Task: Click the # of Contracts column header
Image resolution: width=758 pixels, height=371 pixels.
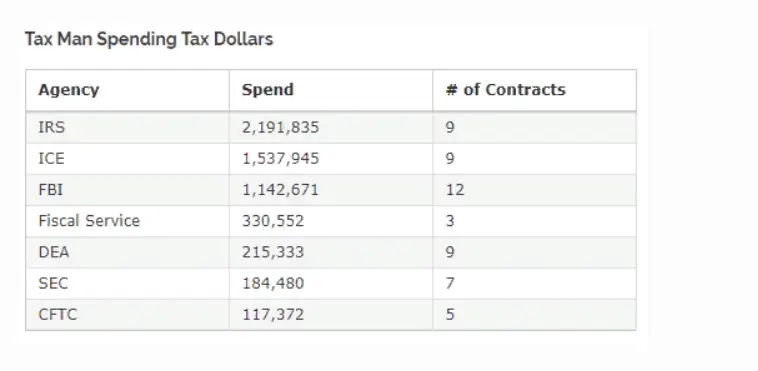Action: [505, 90]
